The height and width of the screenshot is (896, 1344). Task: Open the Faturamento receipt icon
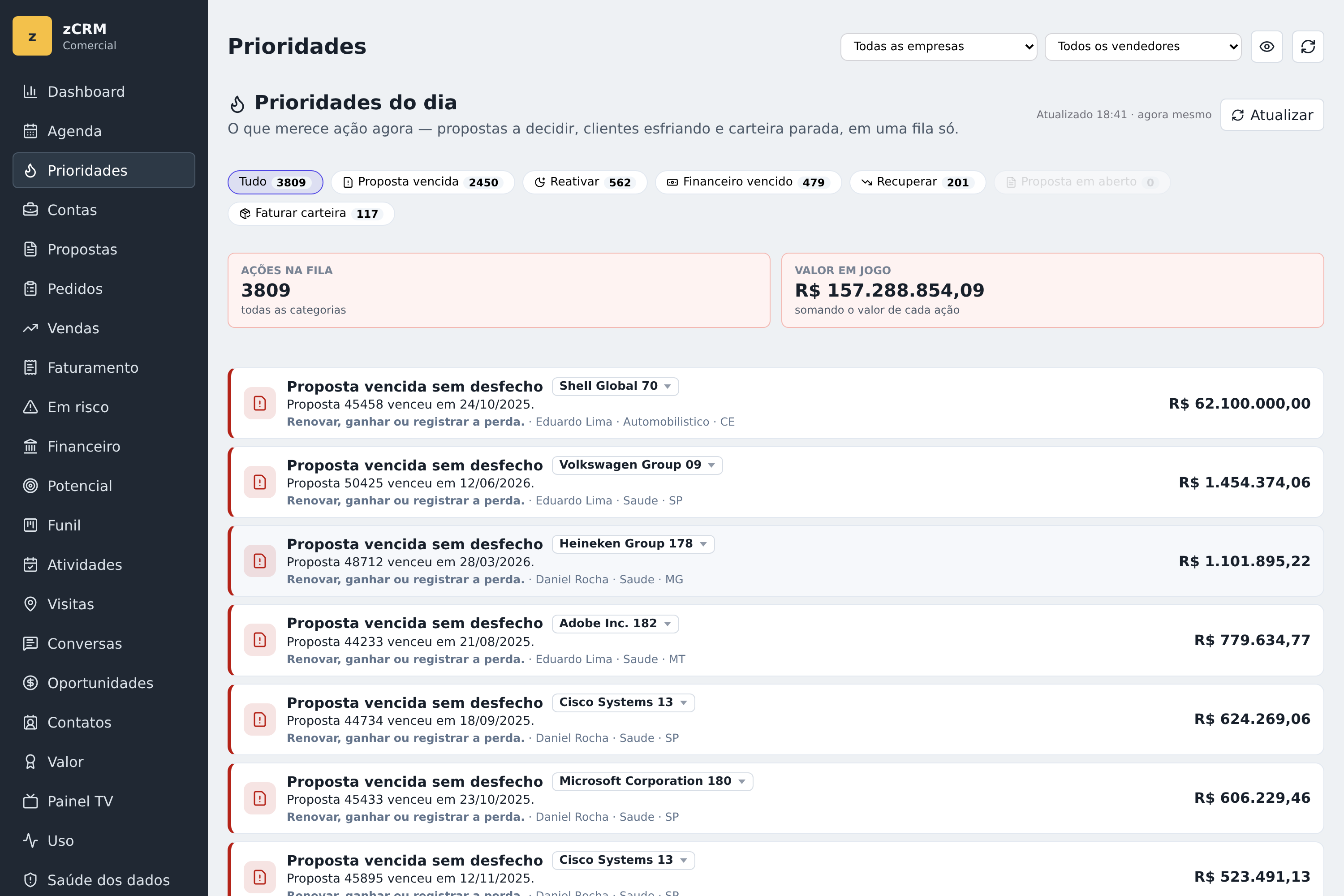(30, 367)
